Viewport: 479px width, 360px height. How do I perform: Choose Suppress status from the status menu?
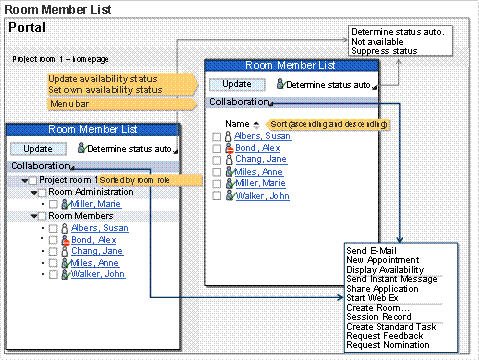(x=384, y=51)
